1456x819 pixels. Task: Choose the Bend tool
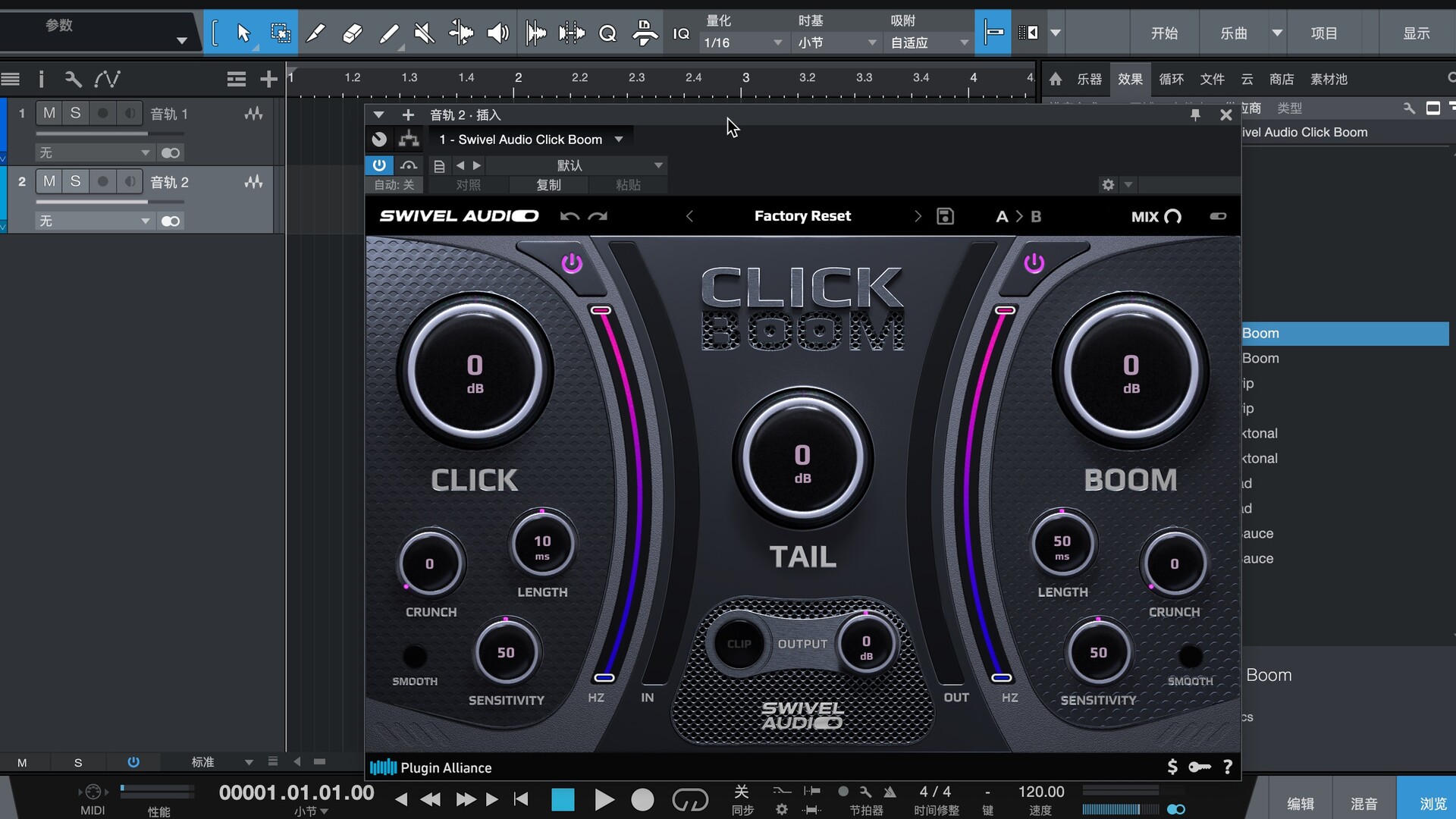coord(460,33)
